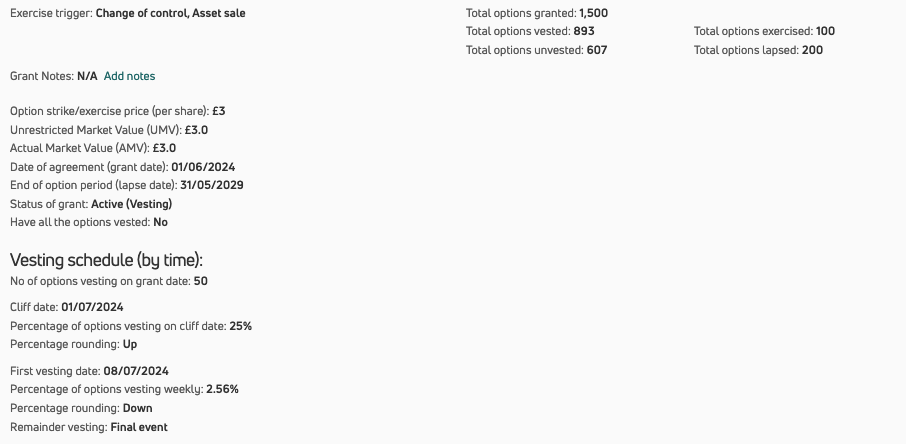Click the lapse date 31/05/2029
Viewport: 906px width, 444px height.
tap(212, 185)
